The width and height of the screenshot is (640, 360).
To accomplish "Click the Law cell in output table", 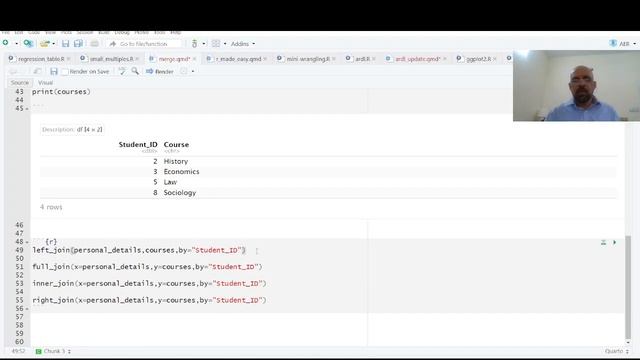I will coord(170,182).
